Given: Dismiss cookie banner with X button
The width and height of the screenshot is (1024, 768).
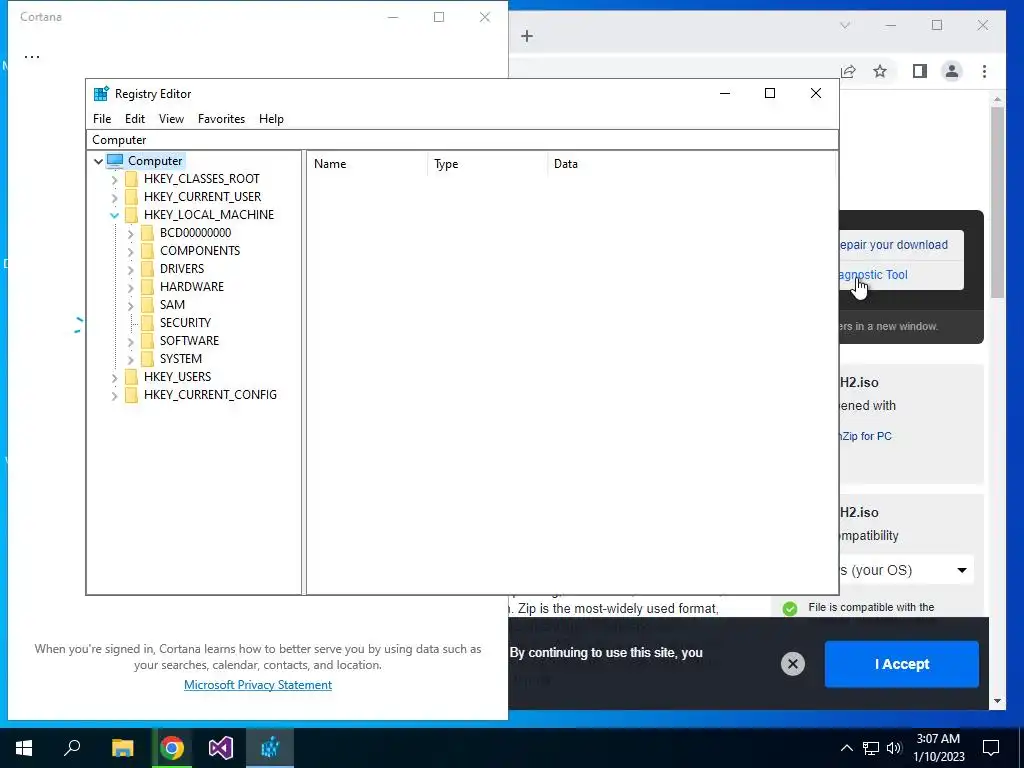Looking at the screenshot, I should [793, 664].
